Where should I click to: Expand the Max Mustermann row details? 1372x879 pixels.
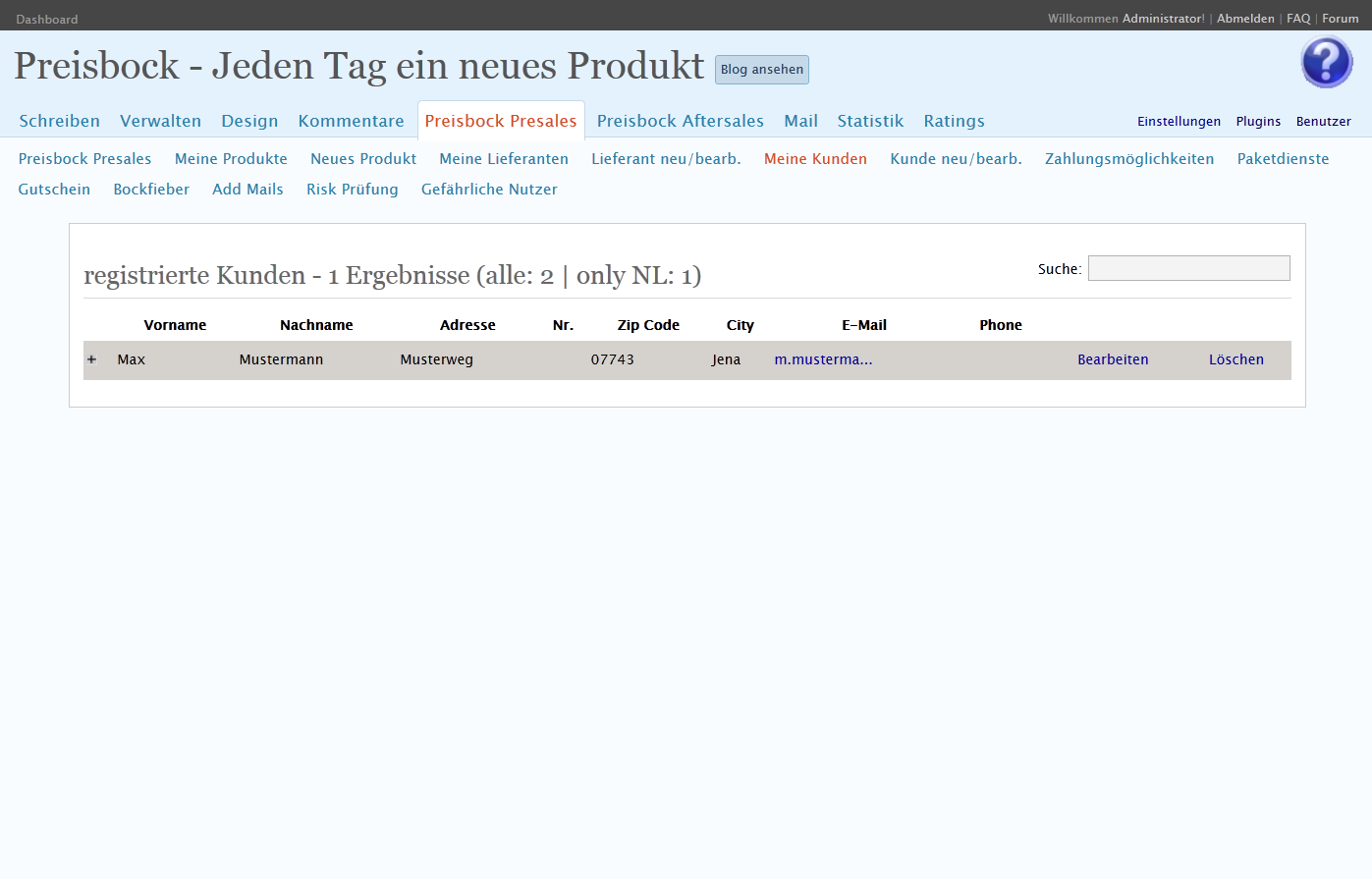tap(92, 359)
